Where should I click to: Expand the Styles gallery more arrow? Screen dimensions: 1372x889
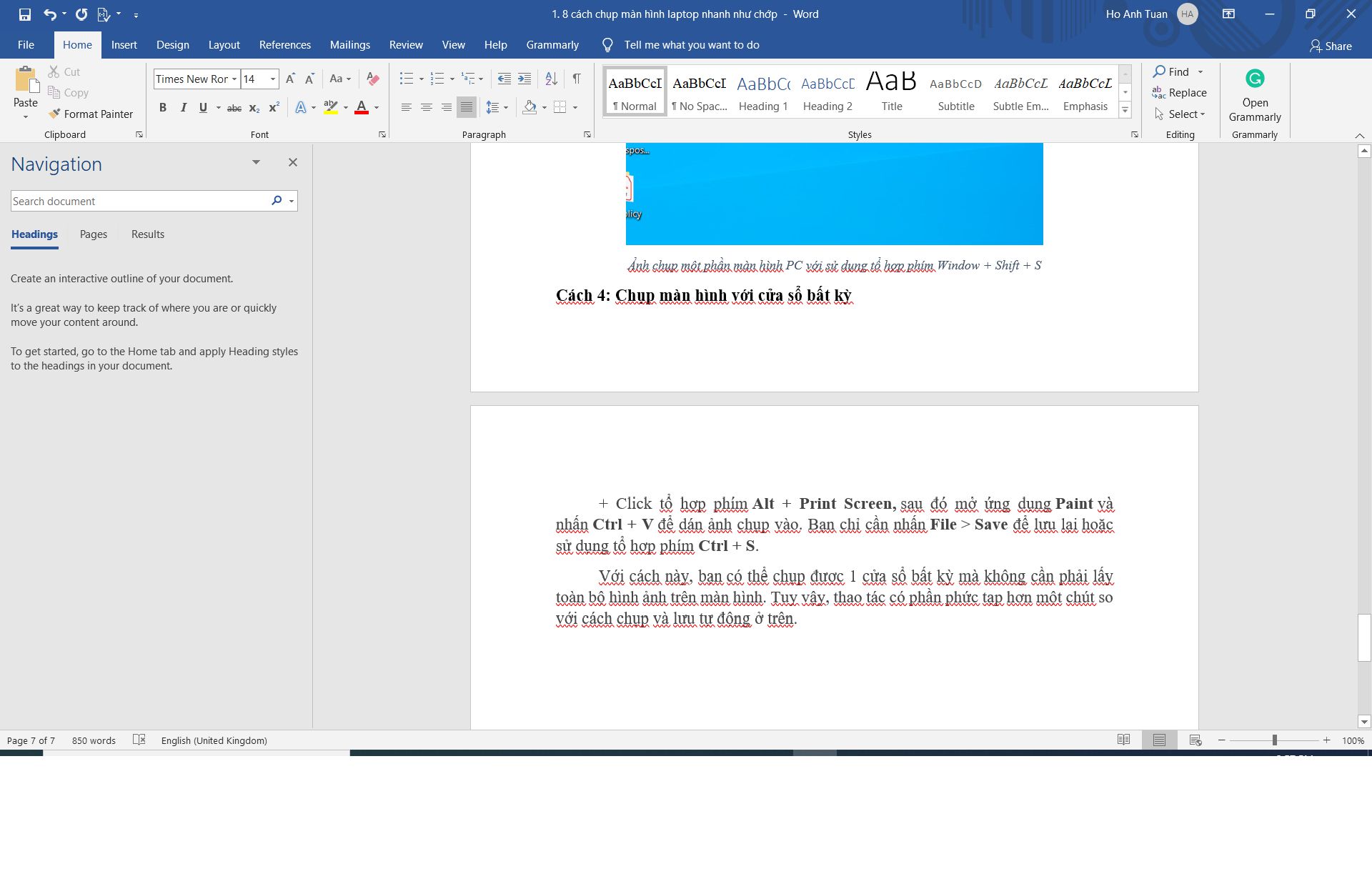click(1125, 110)
